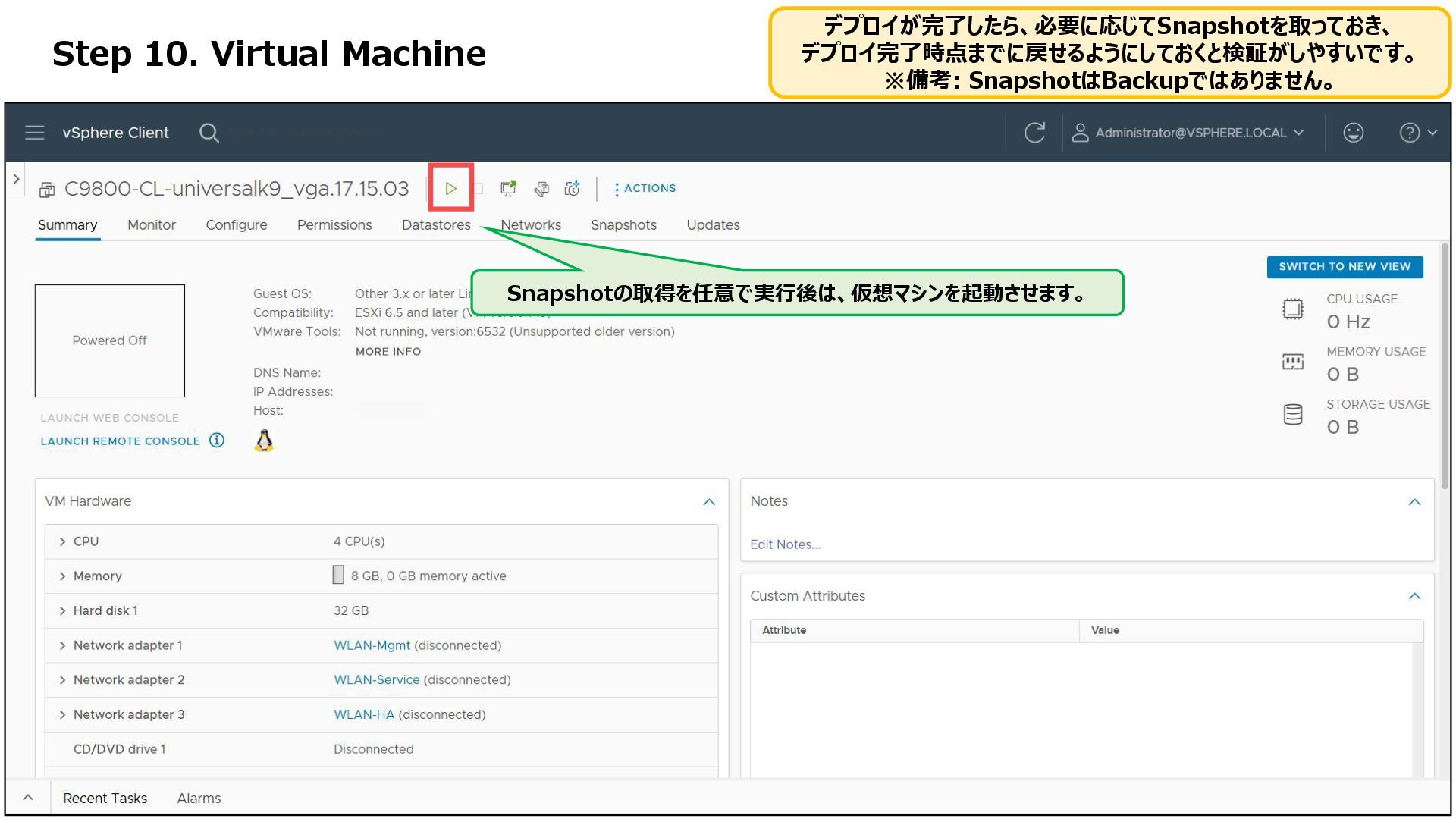Open the Configure tab
This screenshot has height=819, width=1456.
[236, 225]
